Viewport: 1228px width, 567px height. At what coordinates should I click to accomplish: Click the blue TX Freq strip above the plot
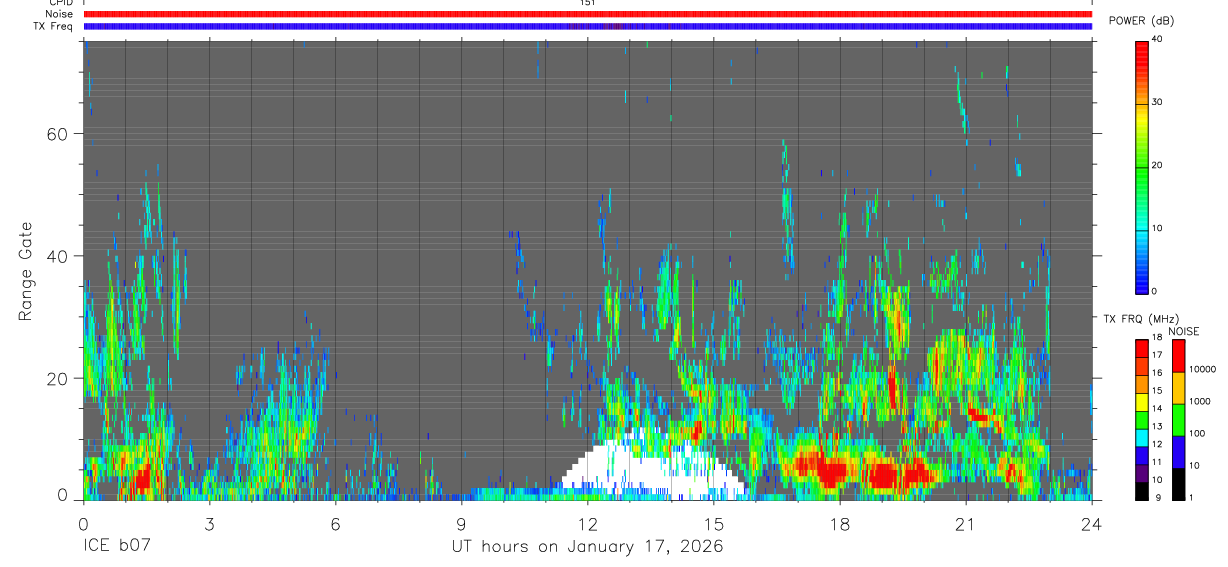pyautogui.click(x=587, y=26)
